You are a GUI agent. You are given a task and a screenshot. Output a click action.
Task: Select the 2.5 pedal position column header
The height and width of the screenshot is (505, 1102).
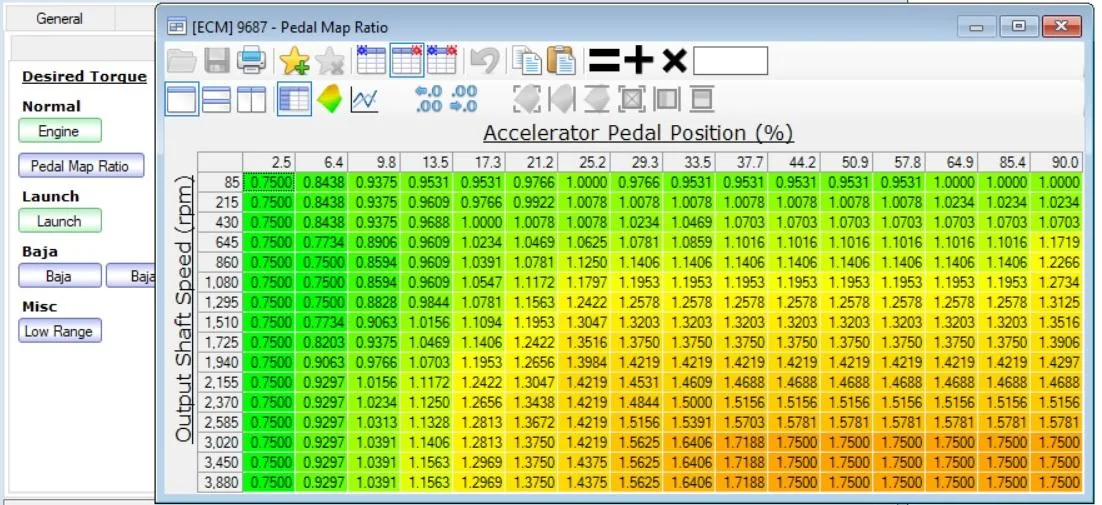pos(268,163)
